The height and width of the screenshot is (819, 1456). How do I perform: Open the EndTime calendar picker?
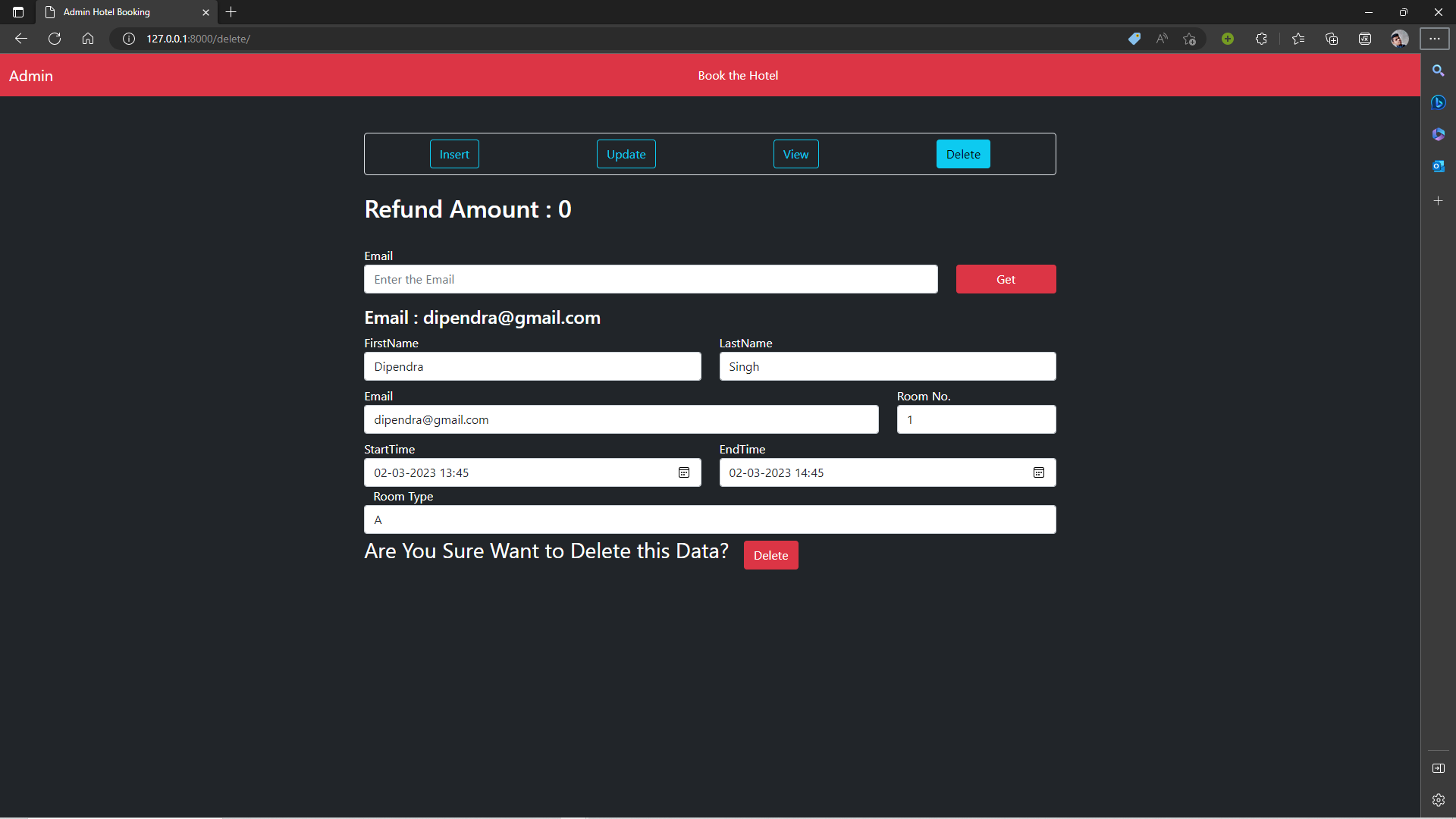1038,472
